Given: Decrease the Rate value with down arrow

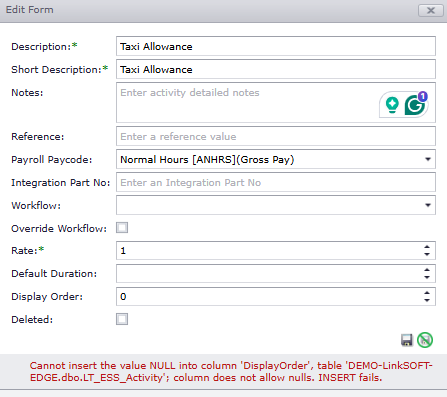Looking at the screenshot, I should (x=427, y=254).
